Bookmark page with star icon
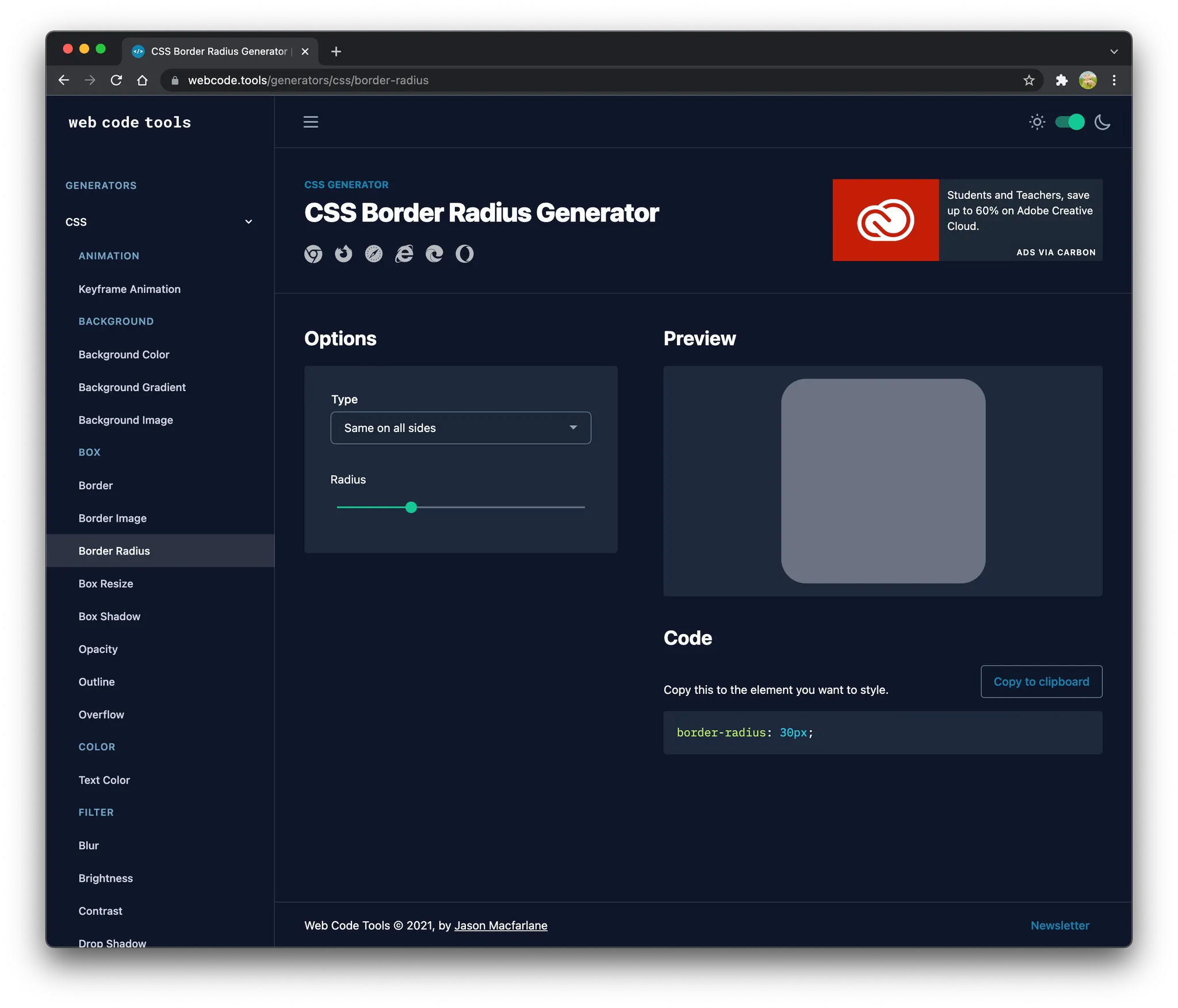This screenshot has height=1008, width=1178. click(x=1029, y=81)
